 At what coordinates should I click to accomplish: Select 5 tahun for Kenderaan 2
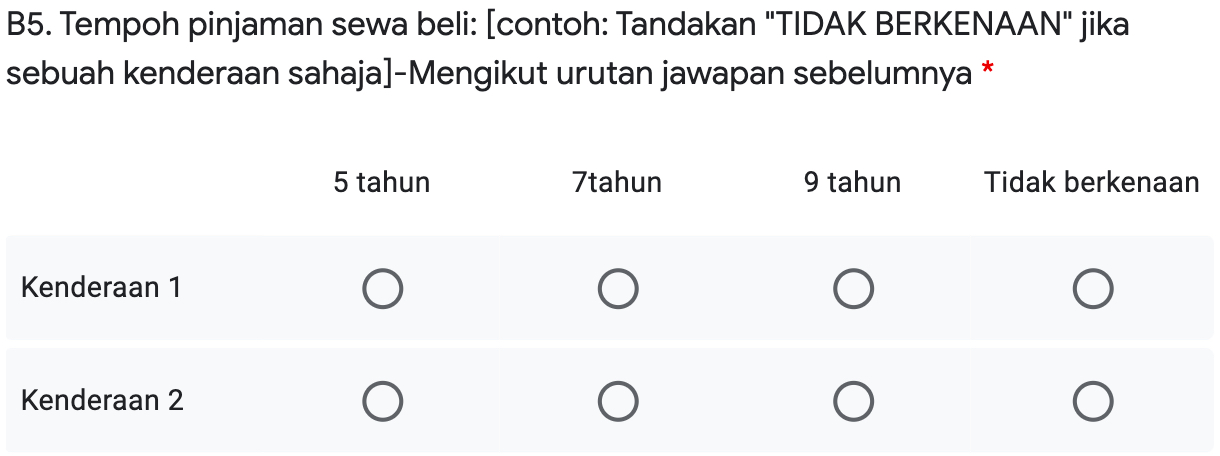click(381, 402)
